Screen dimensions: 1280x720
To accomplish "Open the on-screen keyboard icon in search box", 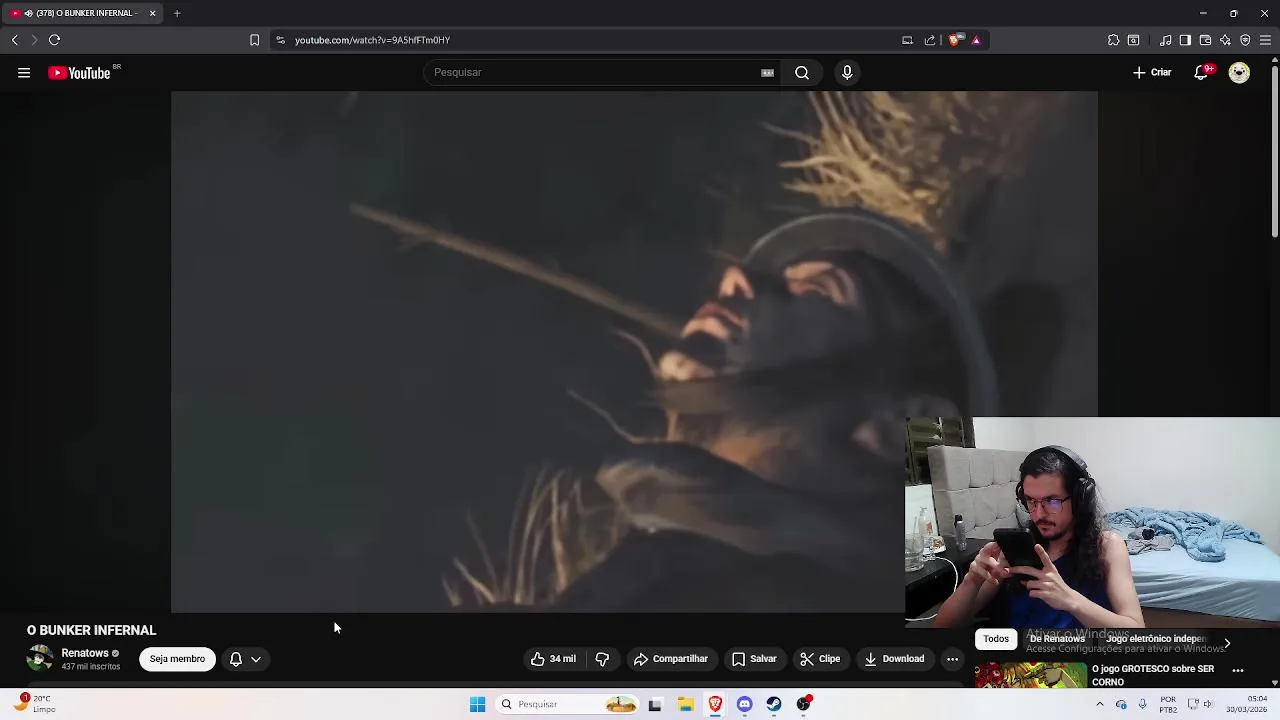I will point(767,72).
